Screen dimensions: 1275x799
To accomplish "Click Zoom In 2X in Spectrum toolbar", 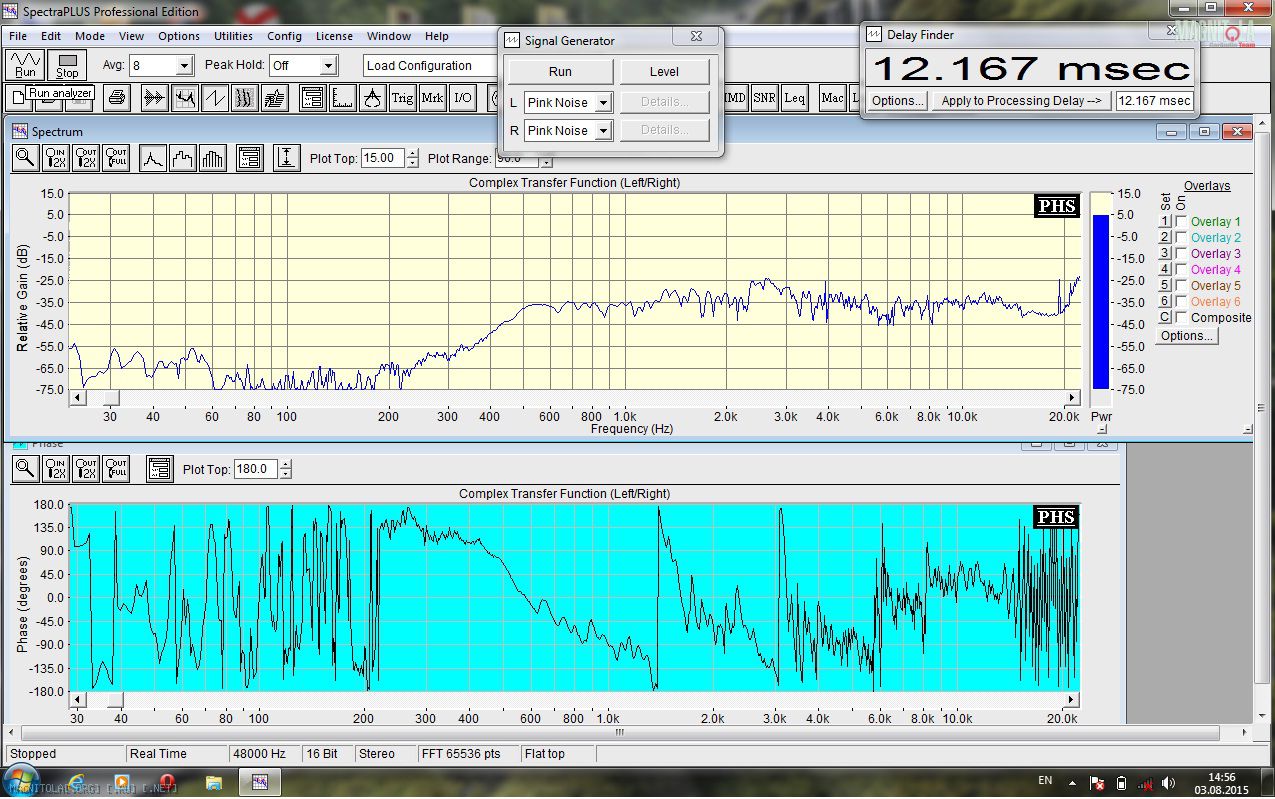I will pos(56,158).
